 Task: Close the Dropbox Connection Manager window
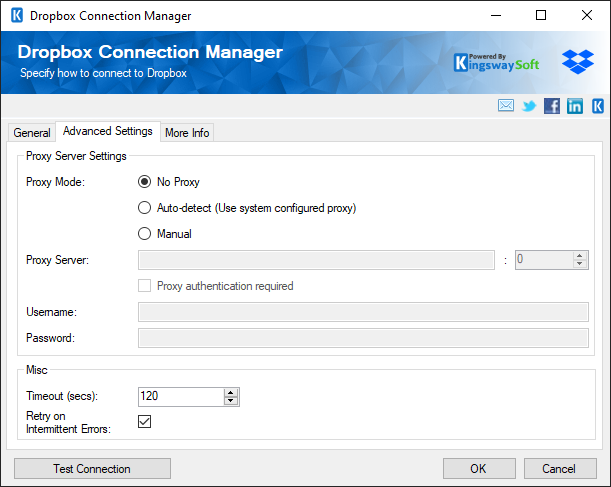click(x=586, y=16)
